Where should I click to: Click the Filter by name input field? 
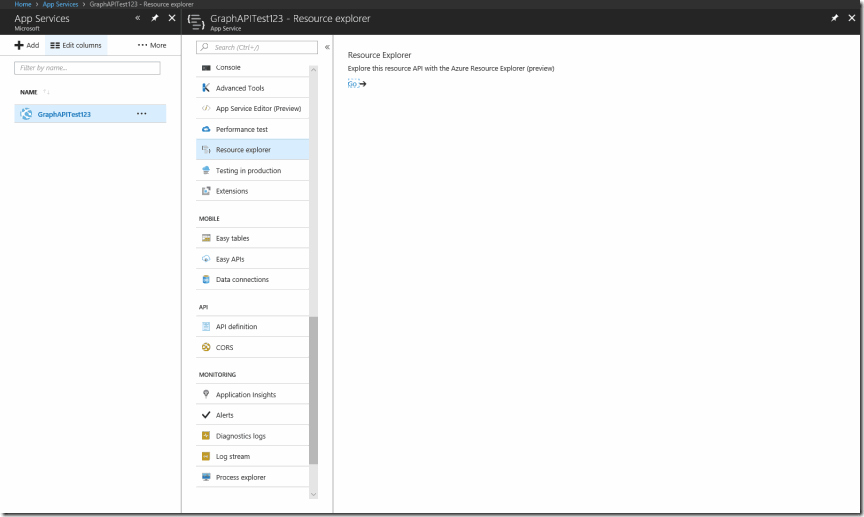(87, 68)
